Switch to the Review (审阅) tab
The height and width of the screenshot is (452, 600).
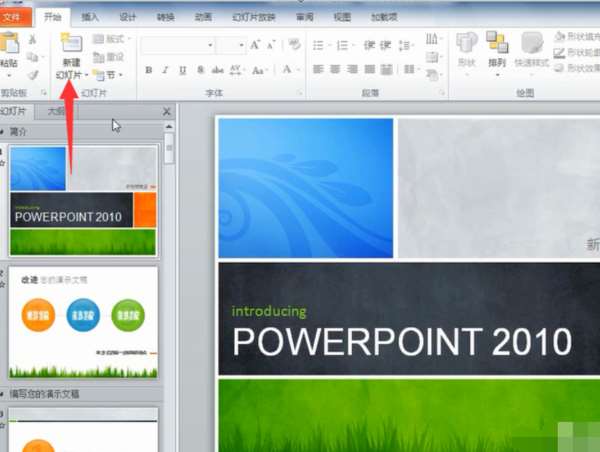305,17
